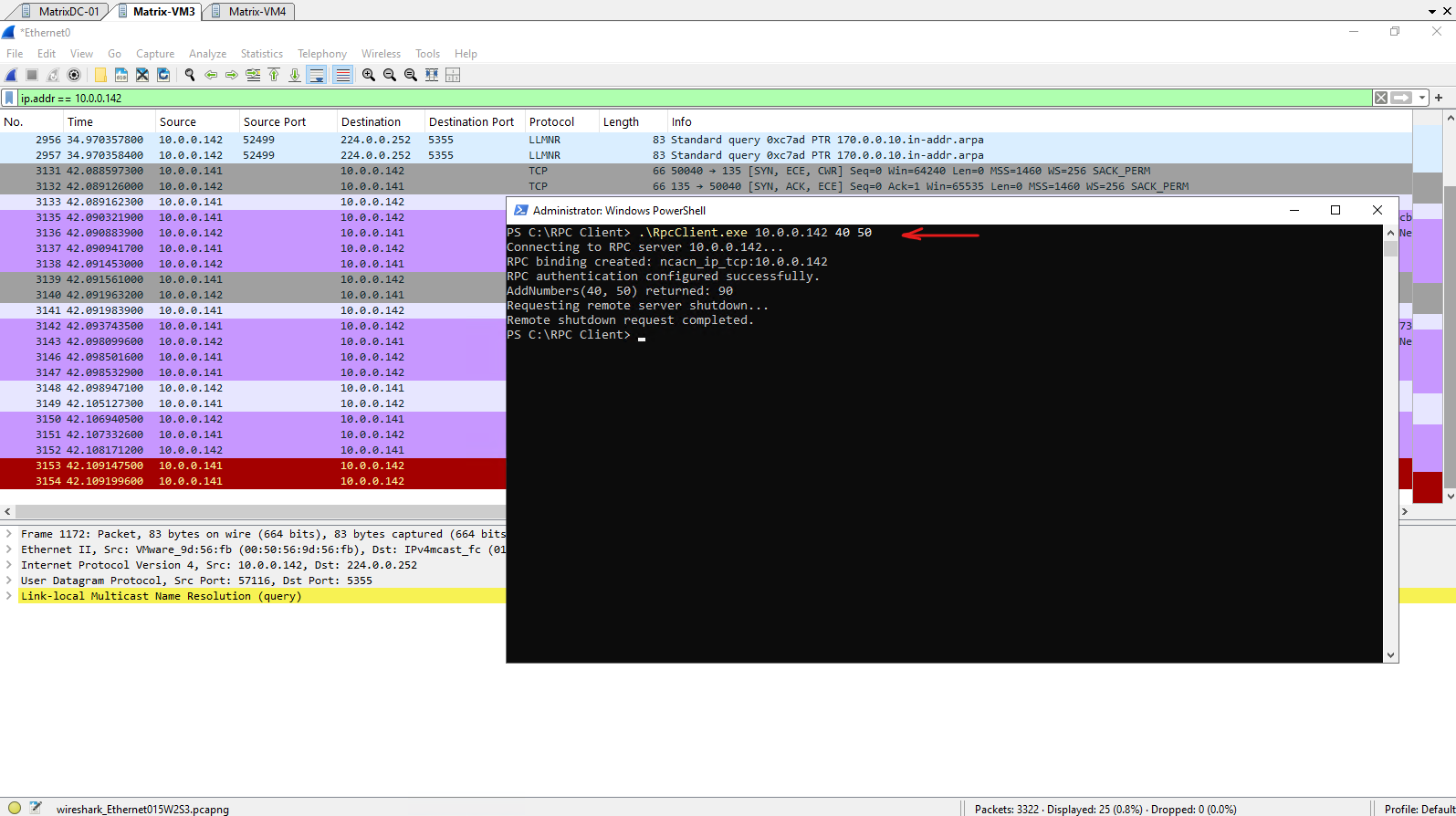Open layout reset pane icon
The image size is (1456, 816).
click(453, 75)
